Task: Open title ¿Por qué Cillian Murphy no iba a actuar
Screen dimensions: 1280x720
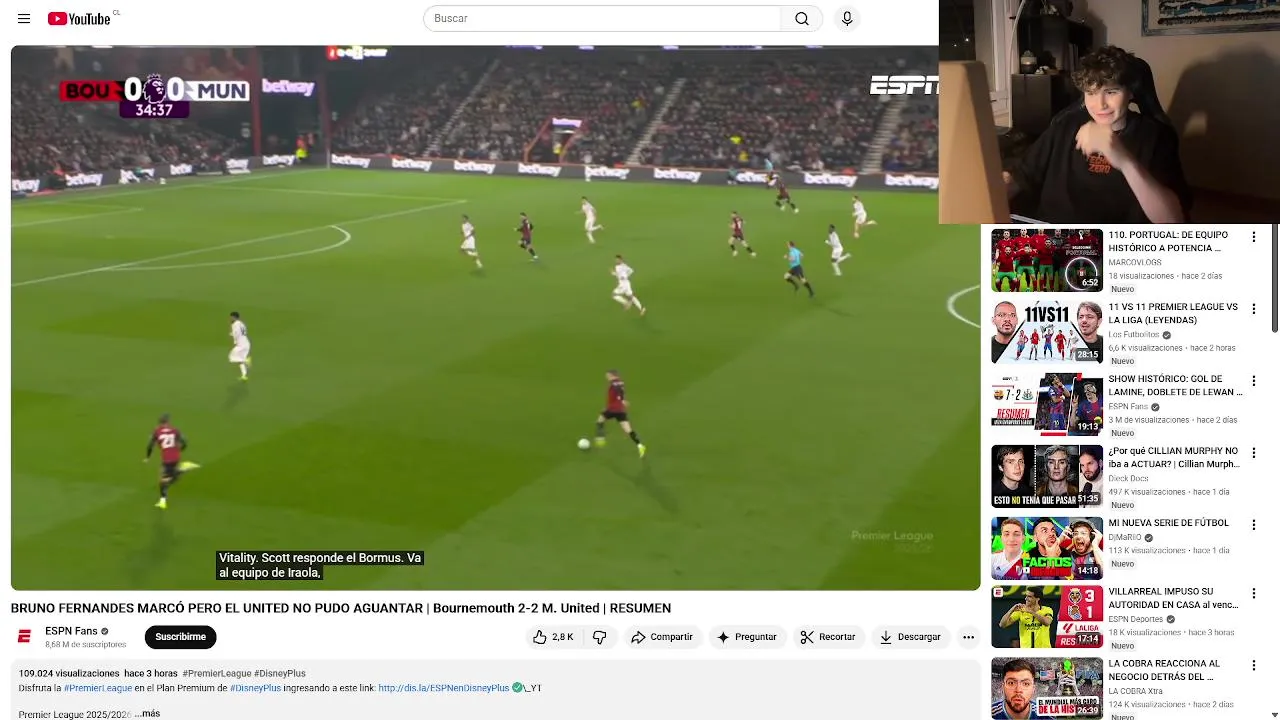Action: 1174,457
